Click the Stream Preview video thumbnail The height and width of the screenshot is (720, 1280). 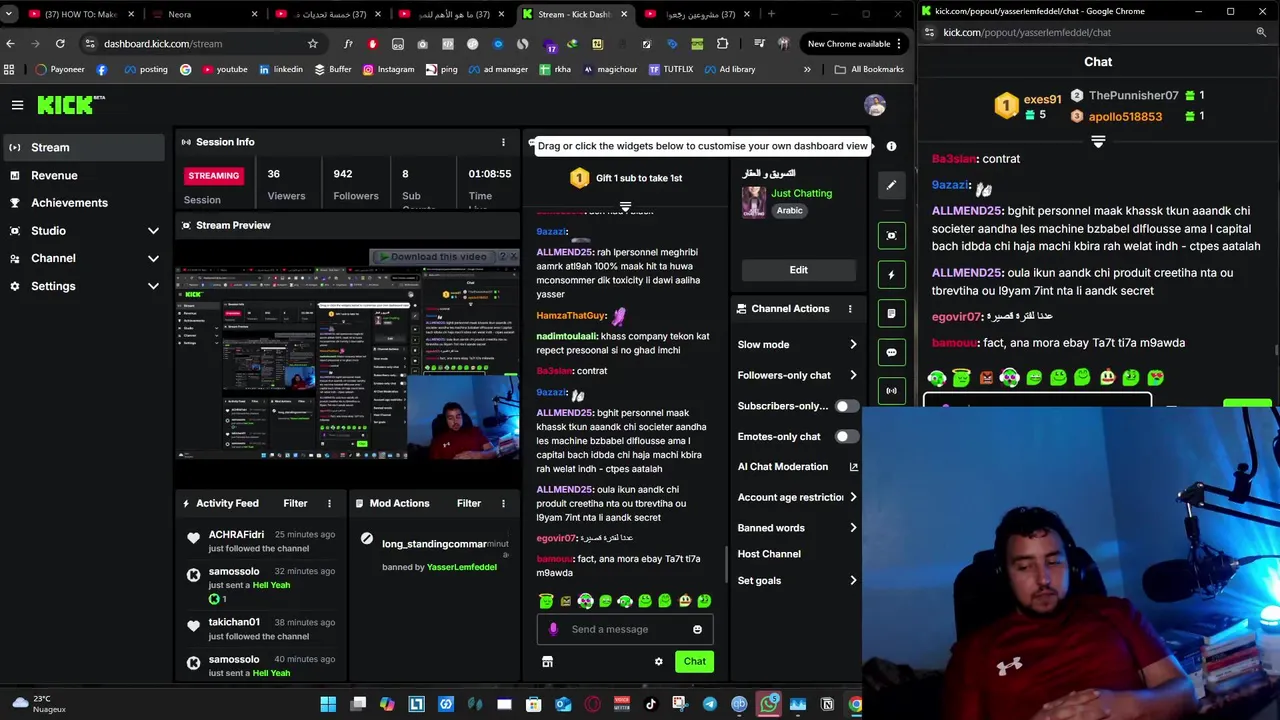point(348,352)
